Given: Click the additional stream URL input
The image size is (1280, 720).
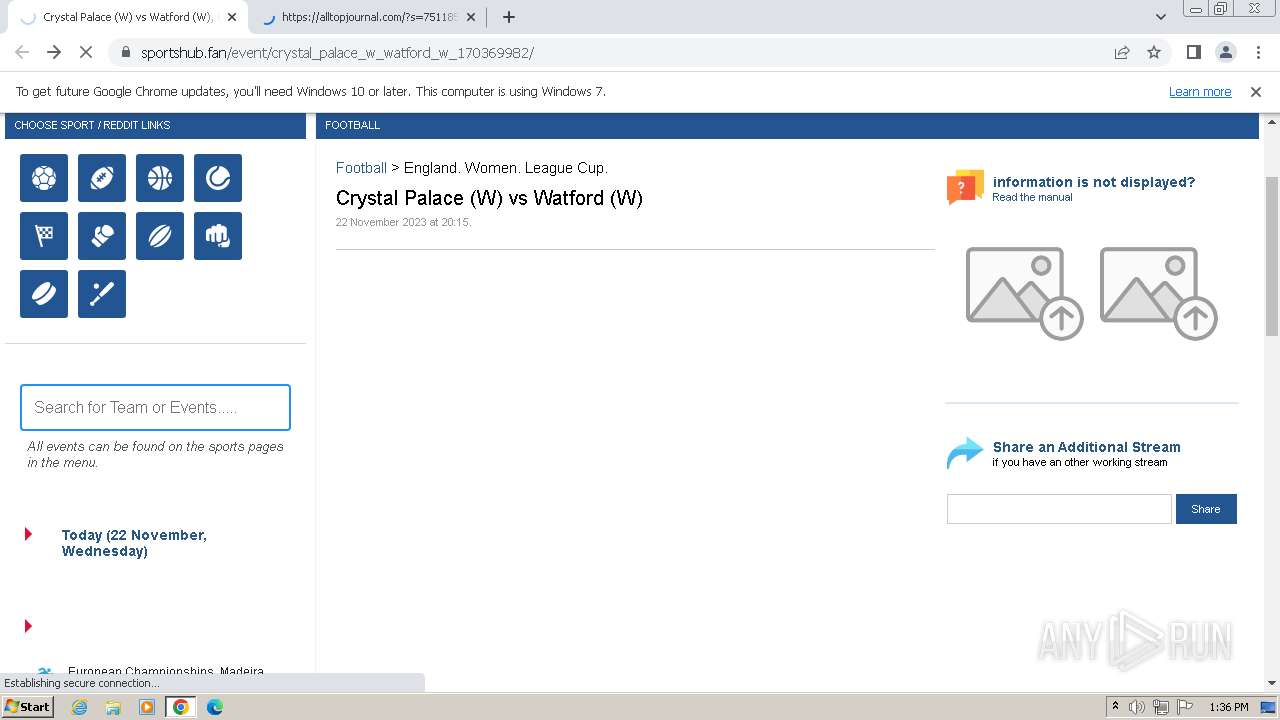Looking at the screenshot, I should (x=1059, y=509).
